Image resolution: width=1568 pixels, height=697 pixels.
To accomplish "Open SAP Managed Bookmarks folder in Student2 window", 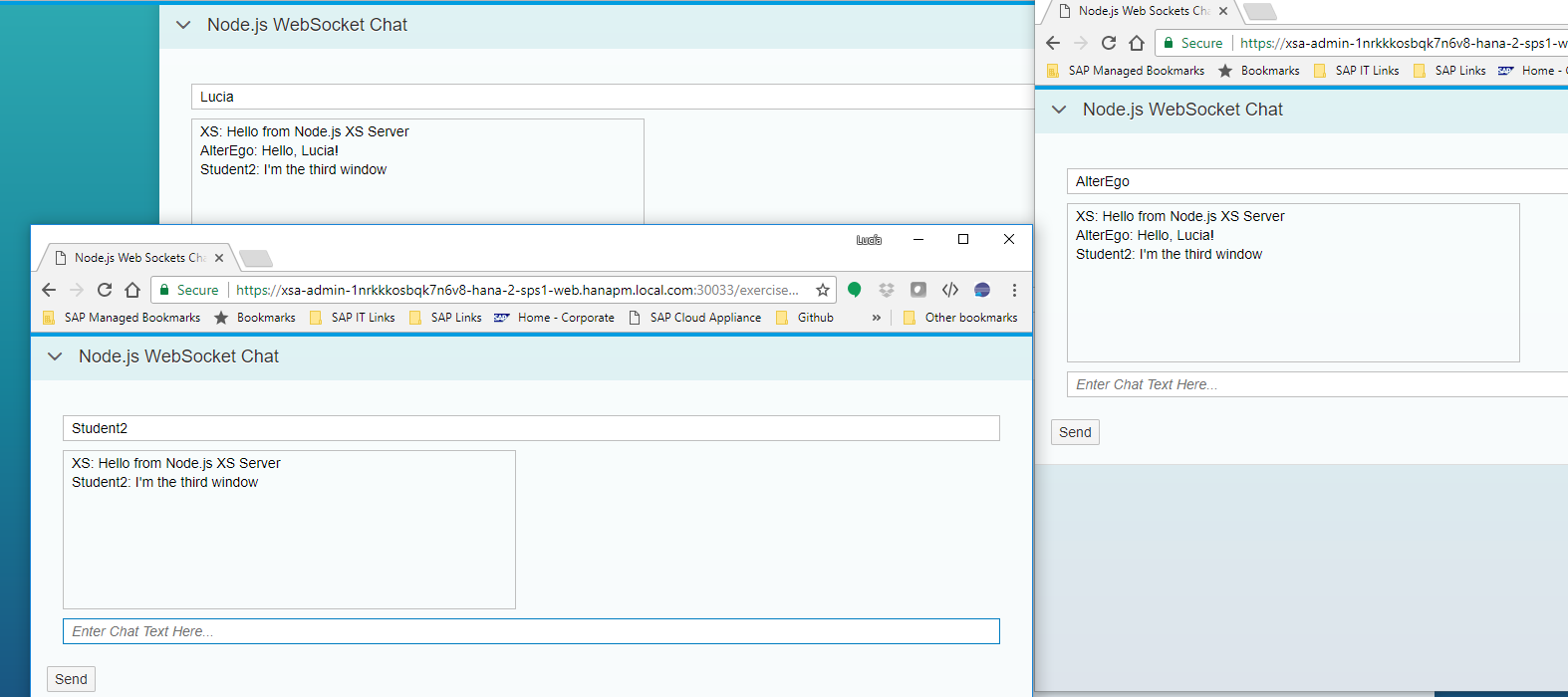I will tap(122, 318).
